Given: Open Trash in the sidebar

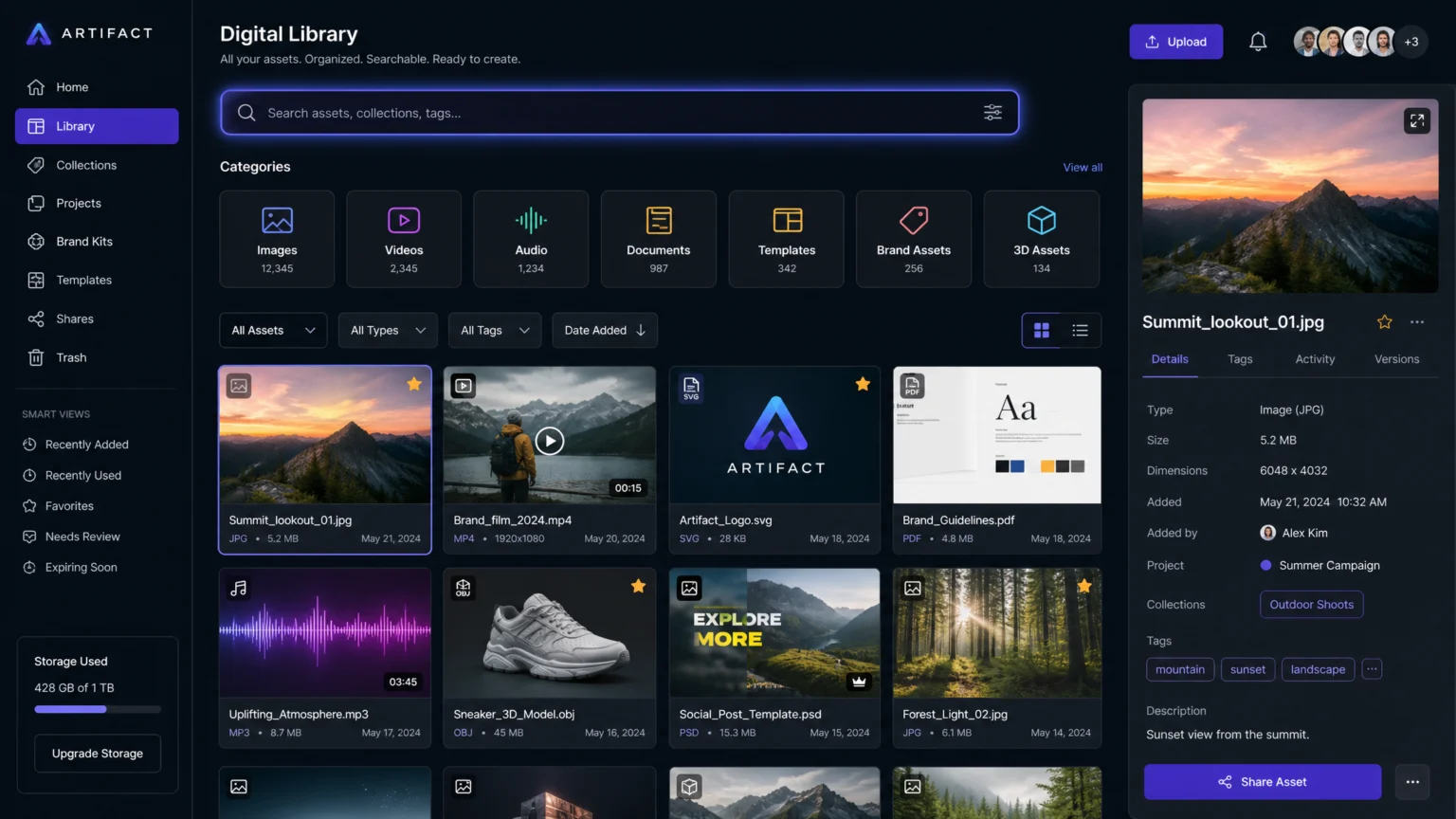Looking at the screenshot, I should click(97, 357).
